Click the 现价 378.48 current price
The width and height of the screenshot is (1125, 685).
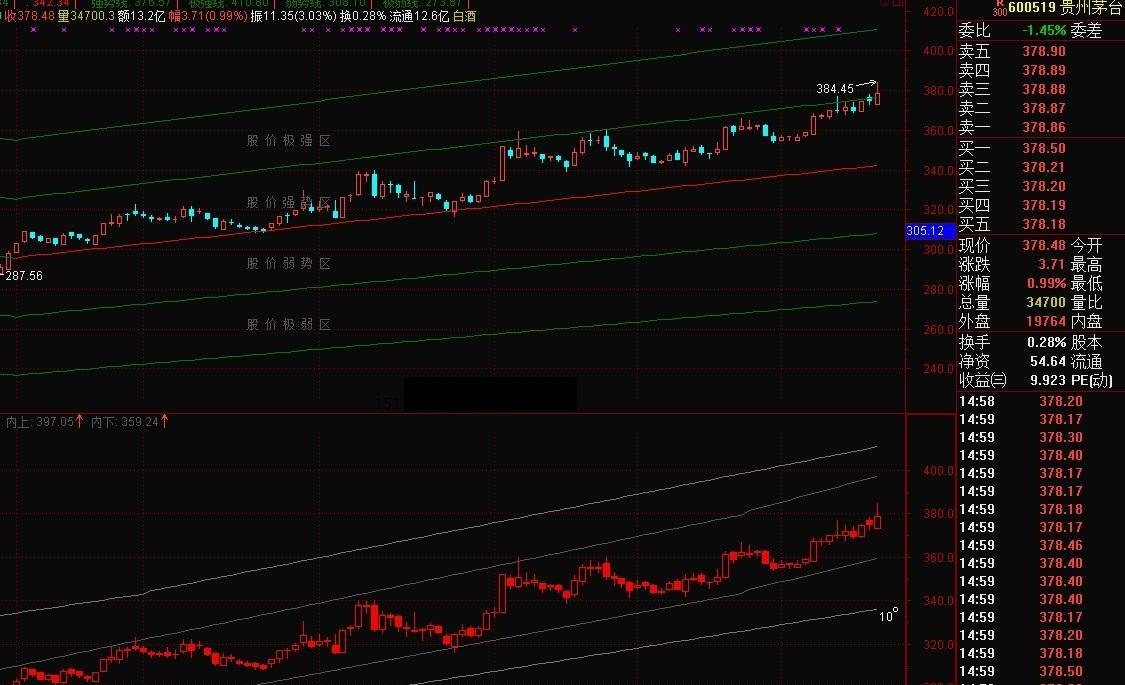click(x=1044, y=245)
